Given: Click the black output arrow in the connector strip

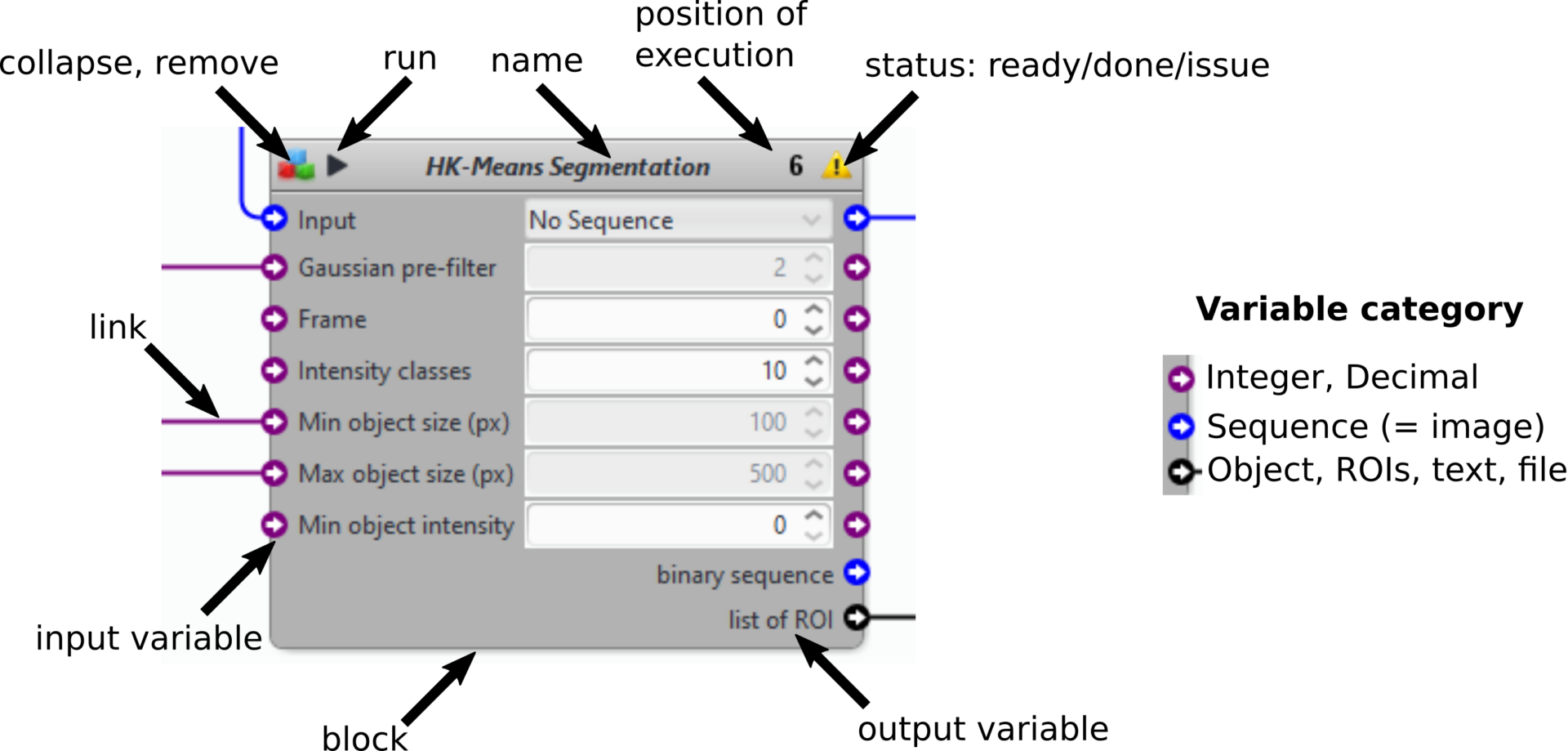Looking at the screenshot, I should (x=1182, y=472).
